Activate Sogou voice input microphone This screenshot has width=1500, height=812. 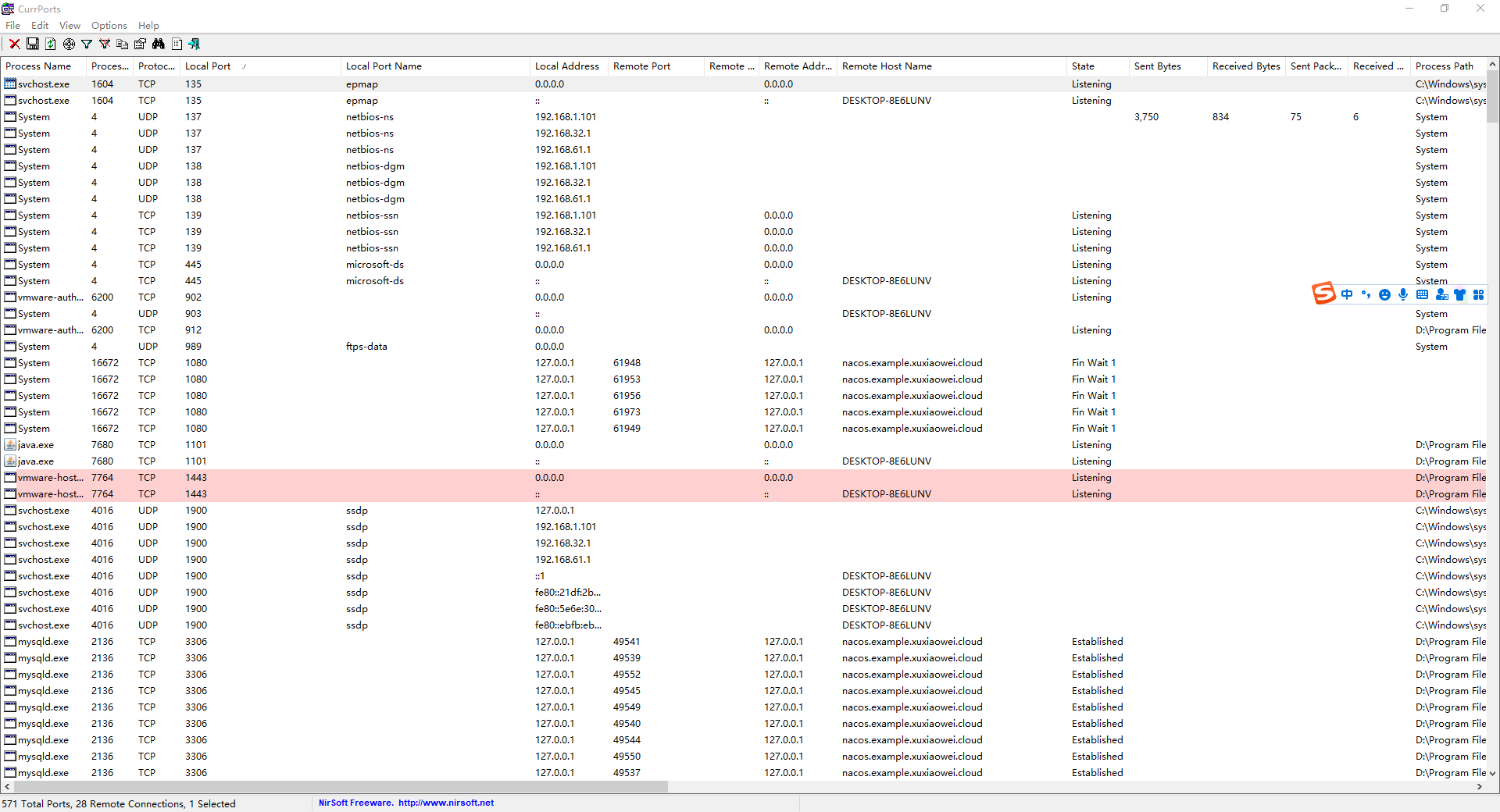point(1403,295)
